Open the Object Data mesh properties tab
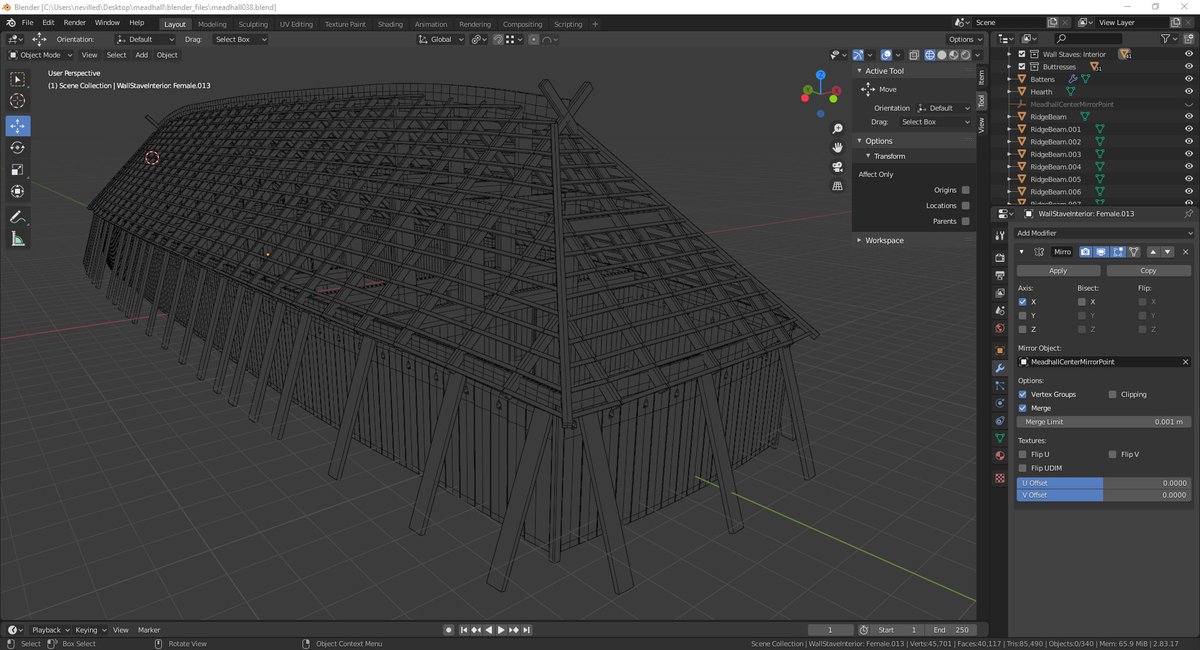This screenshot has height=650, width=1200. click(999, 438)
